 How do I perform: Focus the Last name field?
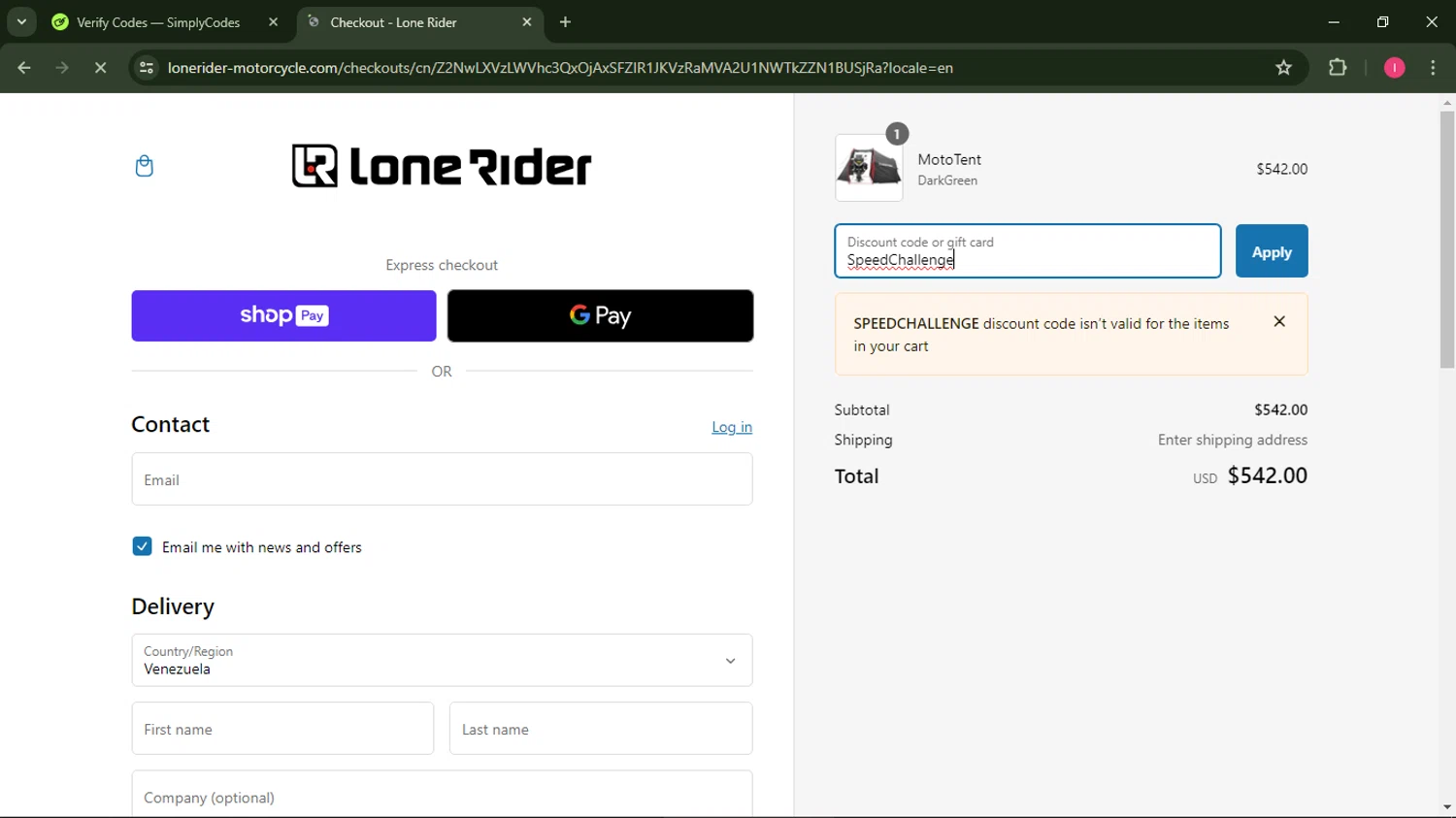(x=600, y=729)
